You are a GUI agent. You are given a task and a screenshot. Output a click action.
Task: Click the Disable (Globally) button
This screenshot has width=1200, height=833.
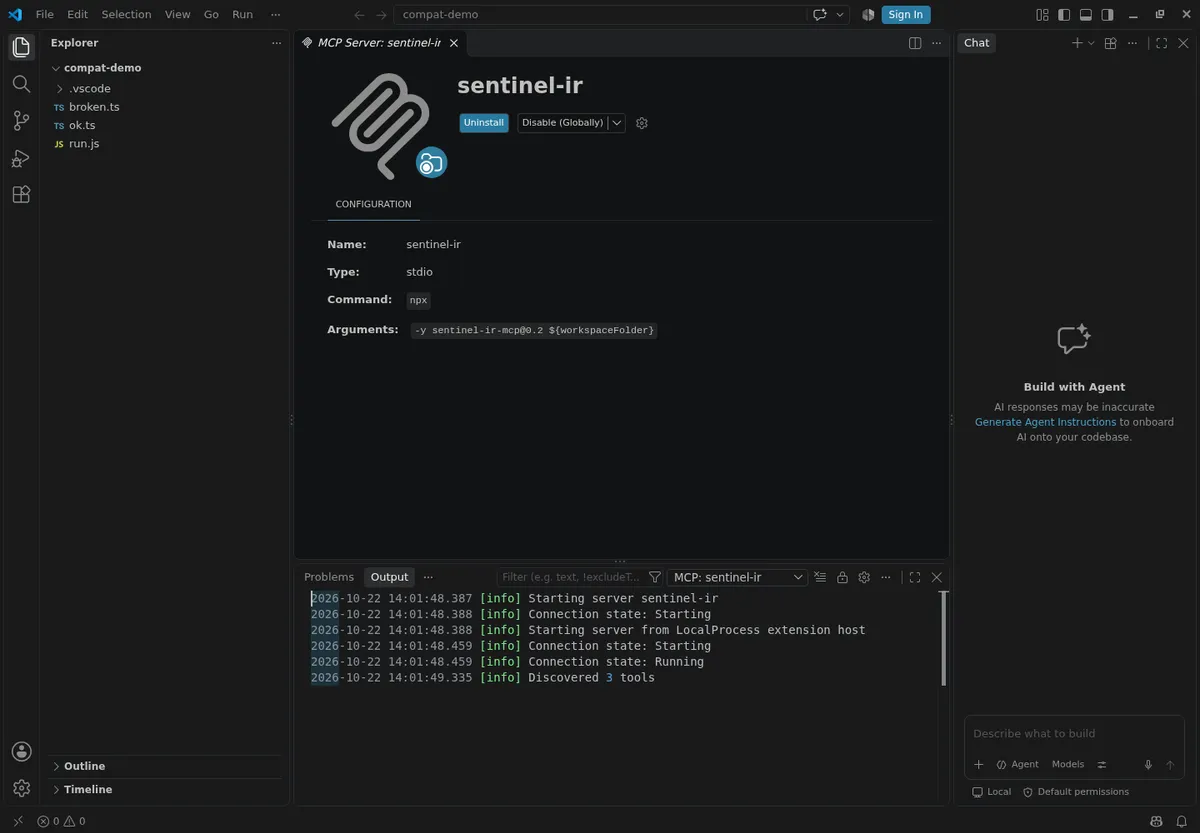(x=563, y=123)
